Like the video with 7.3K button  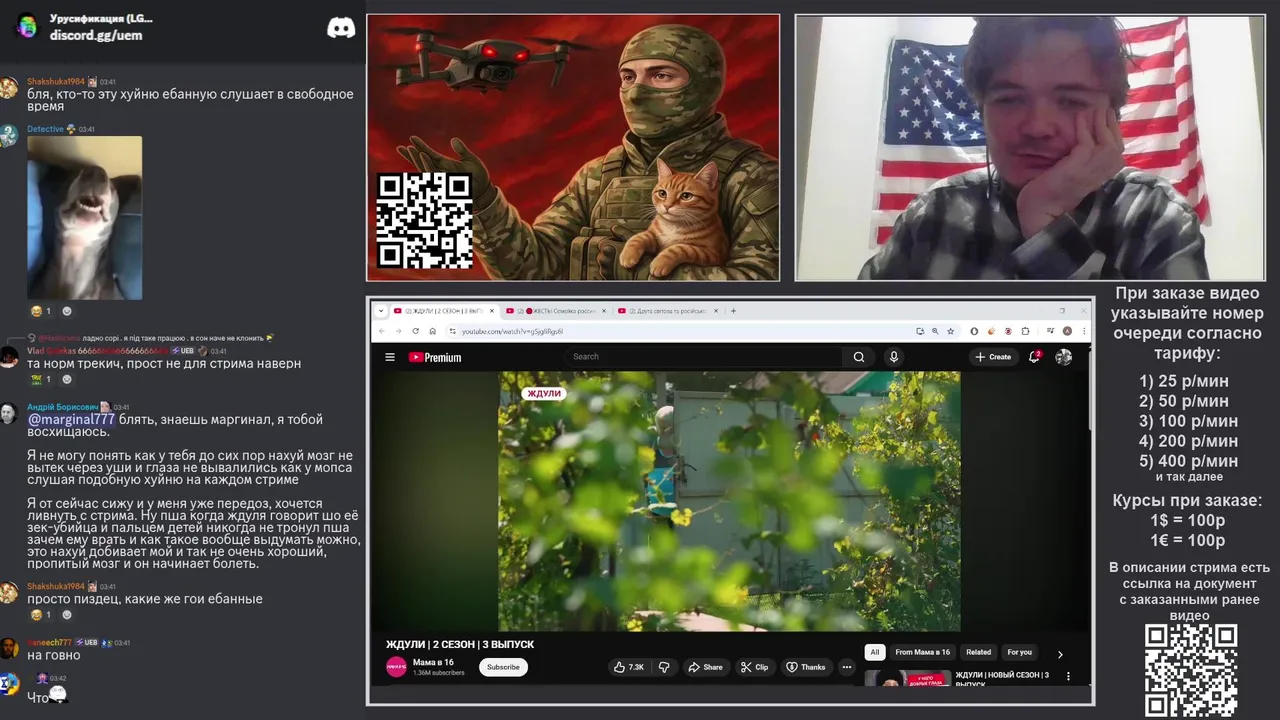(629, 667)
